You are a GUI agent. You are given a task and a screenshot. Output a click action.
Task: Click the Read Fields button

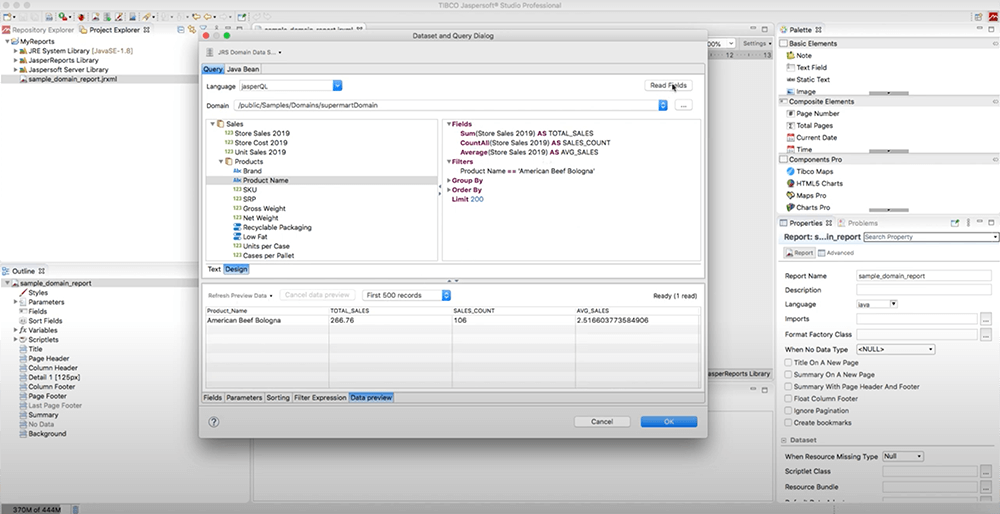[668, 85]
